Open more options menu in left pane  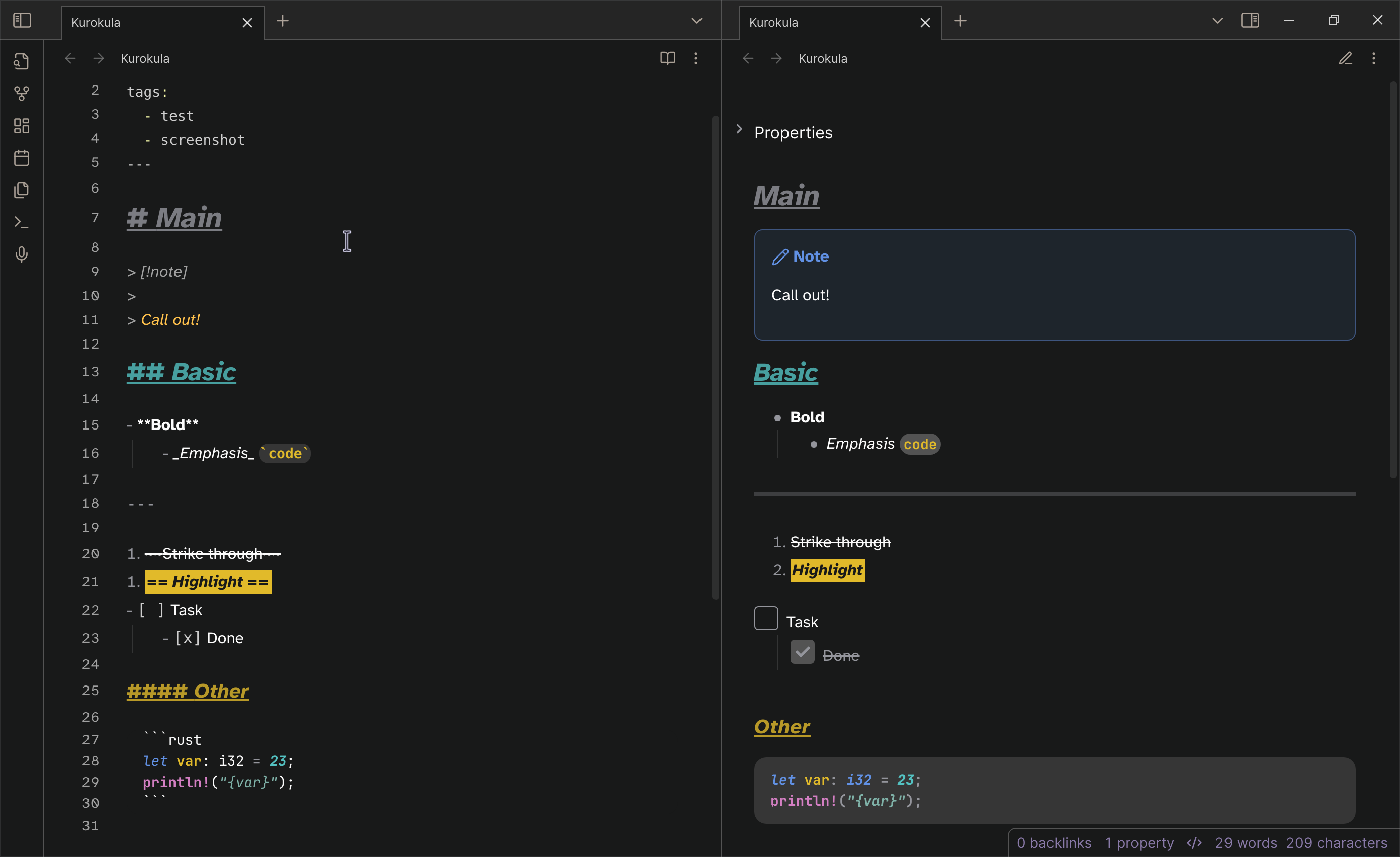click(x=695, y=58)
